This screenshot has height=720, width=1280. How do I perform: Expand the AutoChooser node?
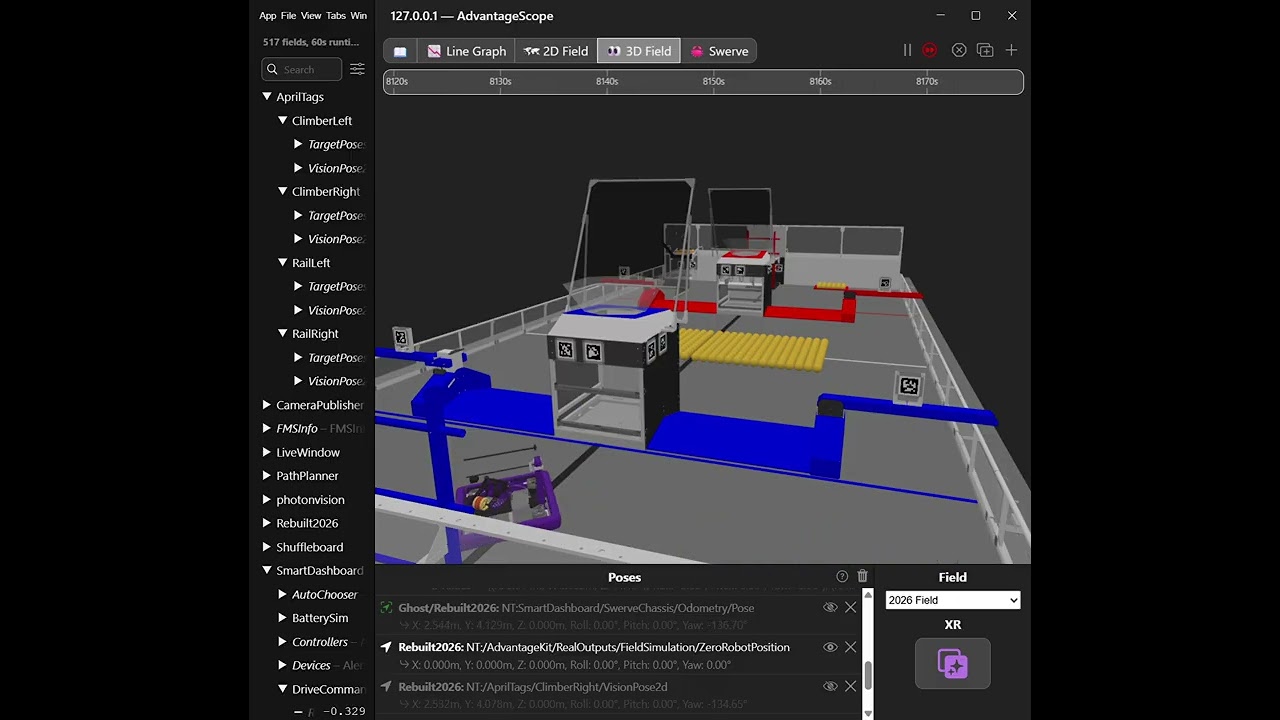click(283, 594)
